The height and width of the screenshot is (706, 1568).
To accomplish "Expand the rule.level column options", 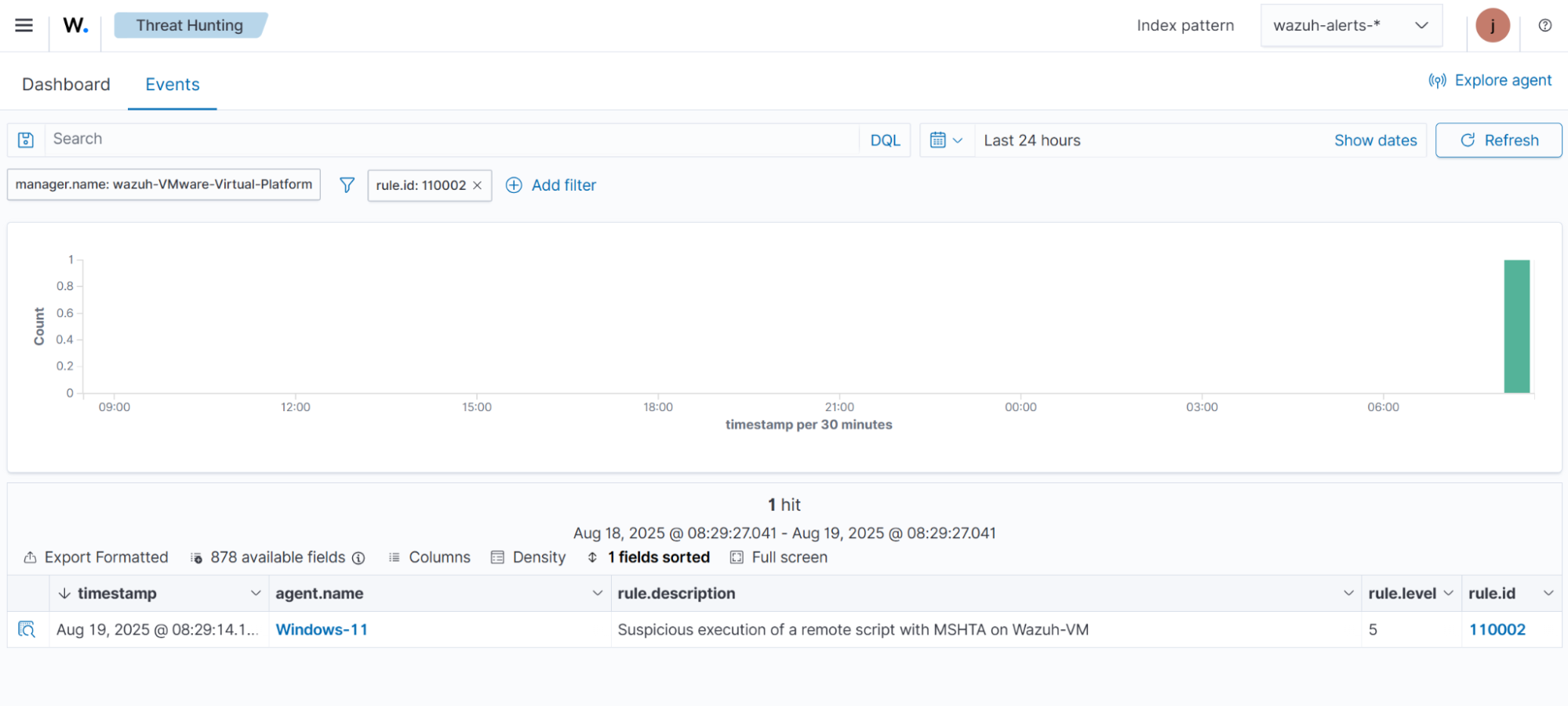I will coord(1448,593).
